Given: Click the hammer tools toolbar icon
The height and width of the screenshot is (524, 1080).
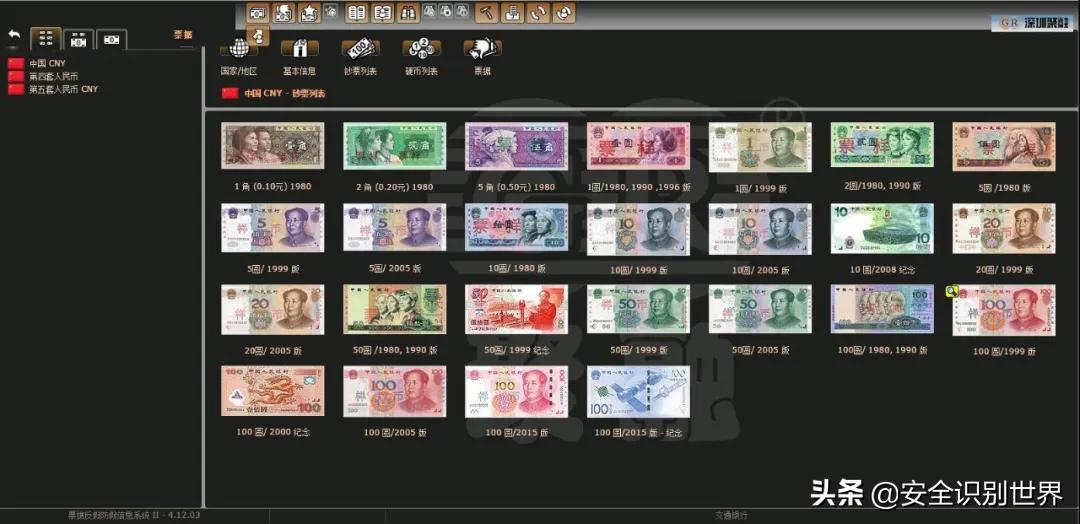Looking at the screenshot, I should point(487,12).
